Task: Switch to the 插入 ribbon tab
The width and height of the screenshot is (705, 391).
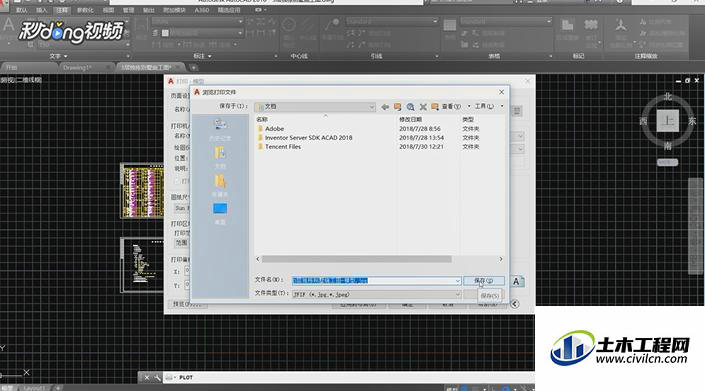Action: point(41,10)
